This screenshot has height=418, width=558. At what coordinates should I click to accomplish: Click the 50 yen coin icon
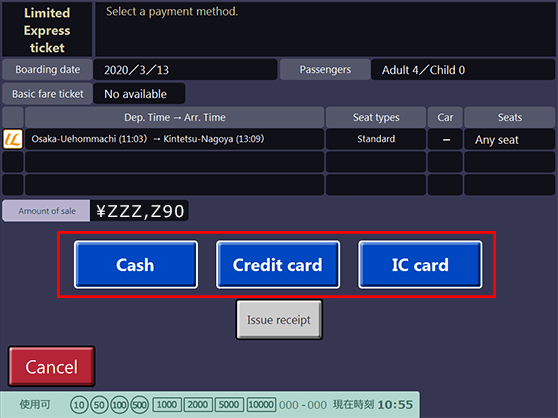click(99, 405)
